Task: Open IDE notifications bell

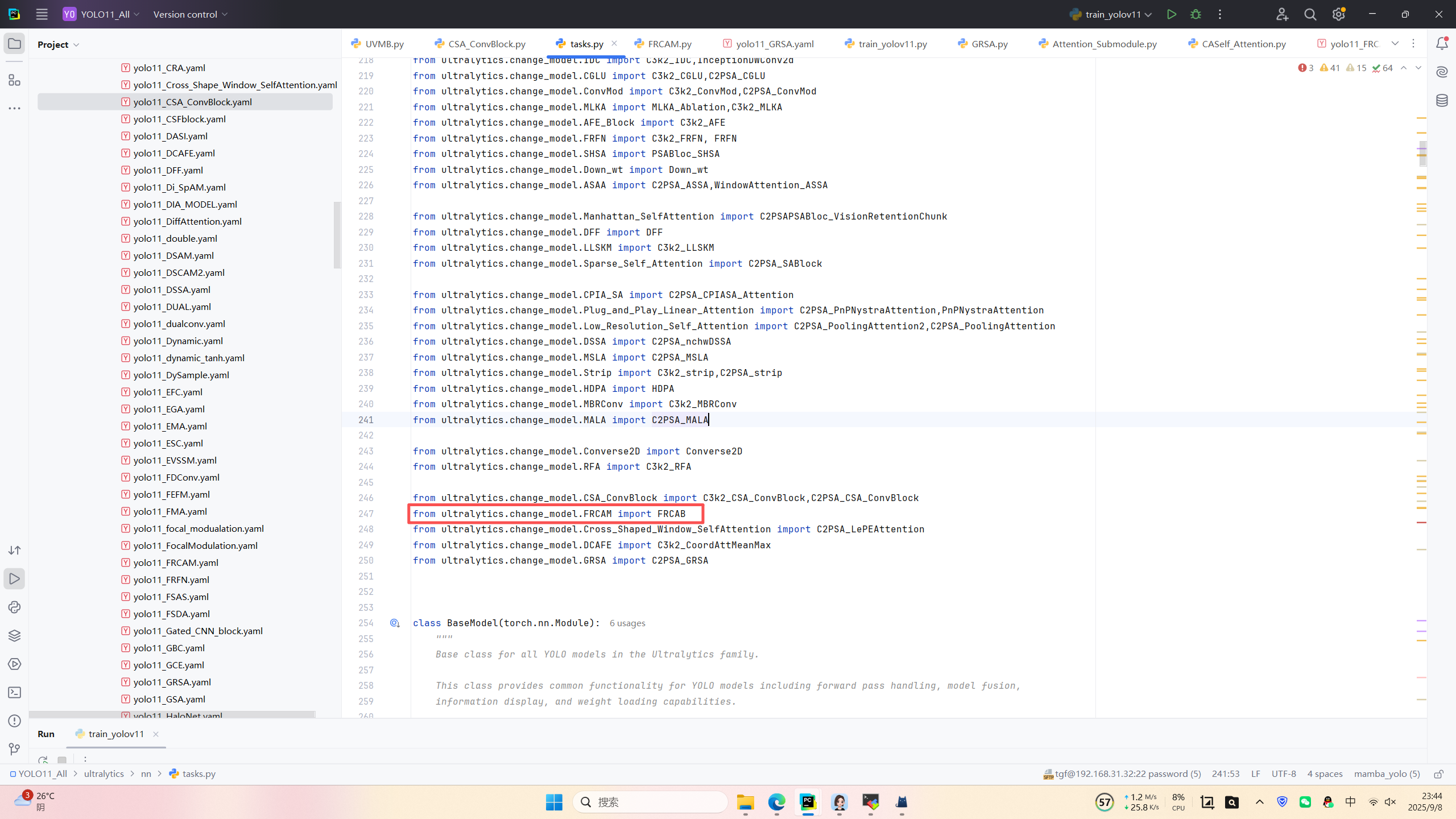Action: click(x=1442, y=44)
